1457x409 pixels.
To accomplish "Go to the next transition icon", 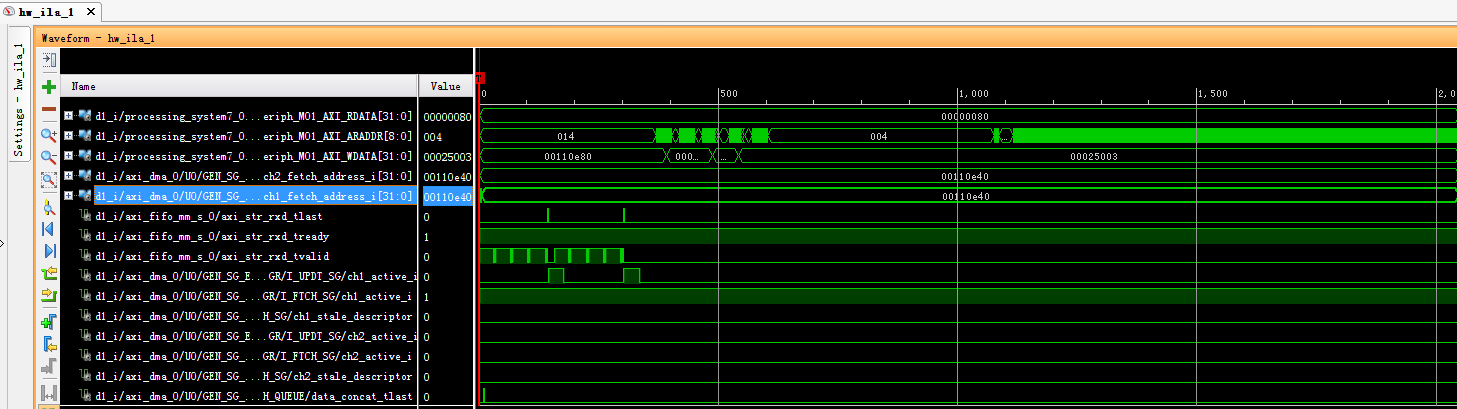I will pyautogui.click(x=49, y=296).
